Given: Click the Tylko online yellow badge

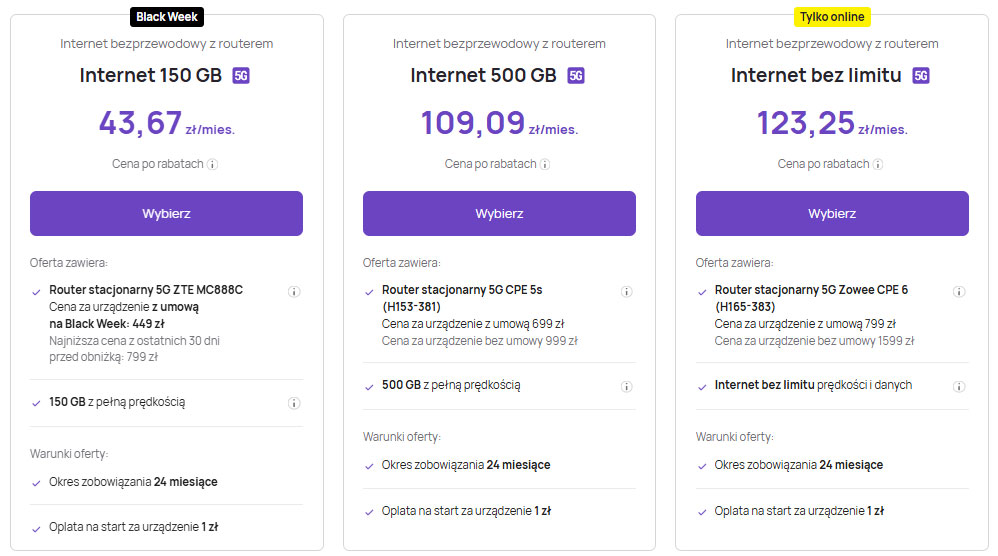Looking at the screenshot, I should coord(832,17).
